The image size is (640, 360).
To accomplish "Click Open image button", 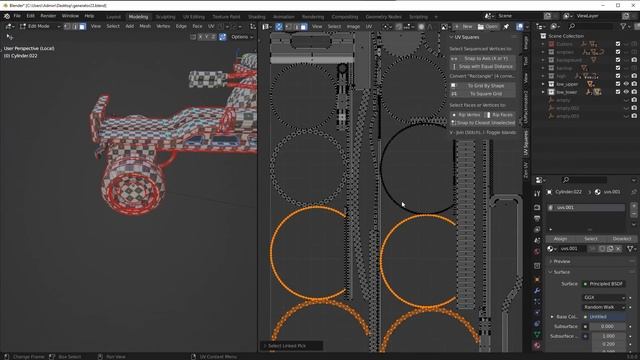I will (488, 27).
